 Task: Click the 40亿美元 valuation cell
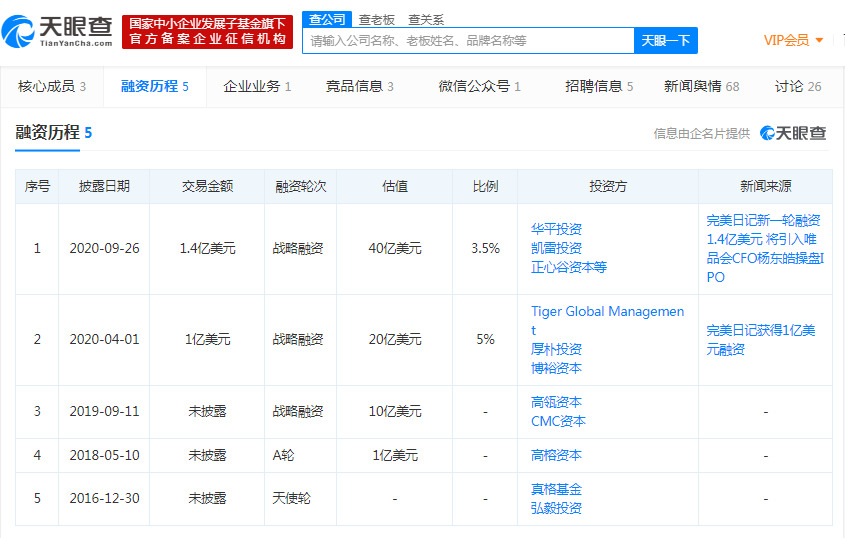point(395,249)
